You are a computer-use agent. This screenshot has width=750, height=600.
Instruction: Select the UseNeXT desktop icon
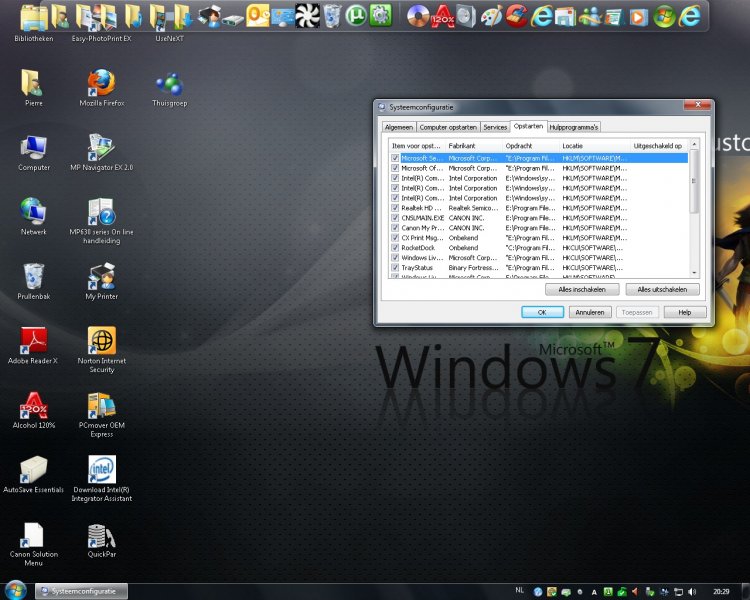pyautogui.click(x=169, y=22)
